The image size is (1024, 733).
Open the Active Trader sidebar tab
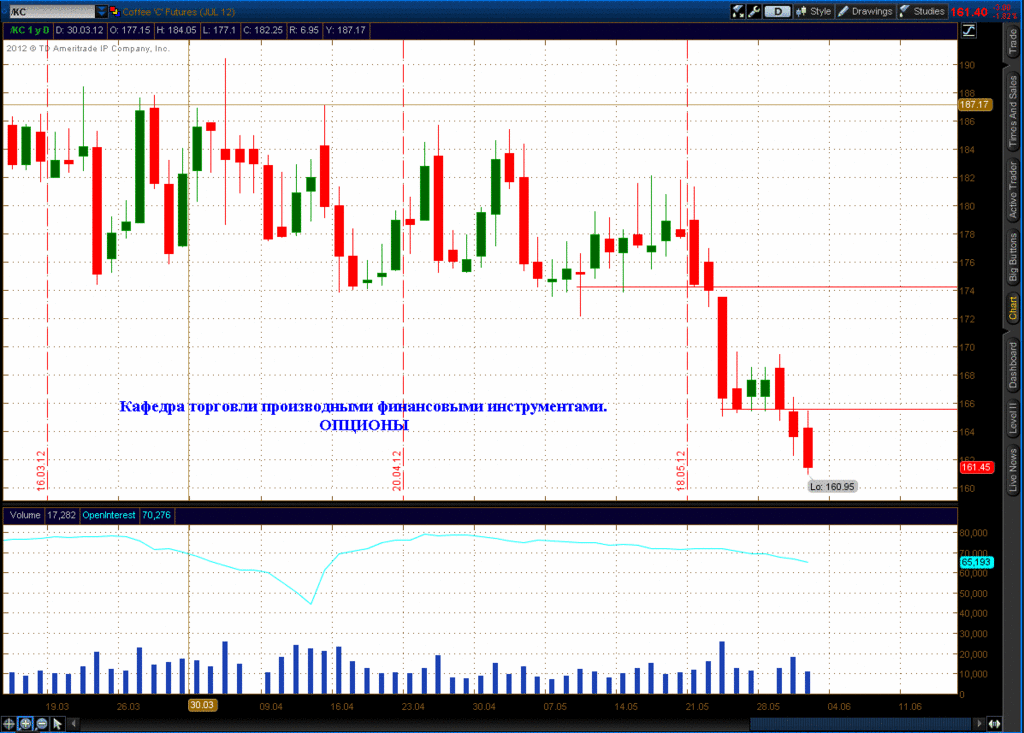pyautogui.click(x=1012, y=189)
